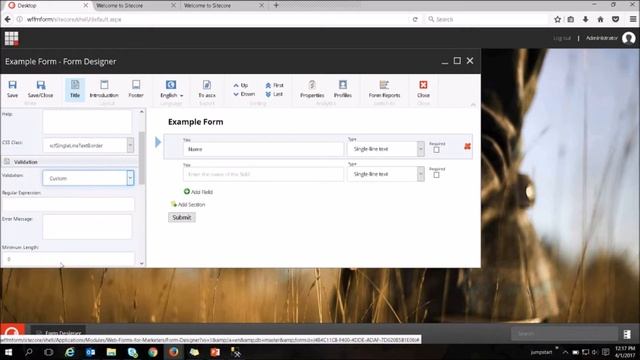Image resolution: width=640 pixels, height=360 pixels.
Task: Click the empty second field title input
Action: click(x=263, y=174)
